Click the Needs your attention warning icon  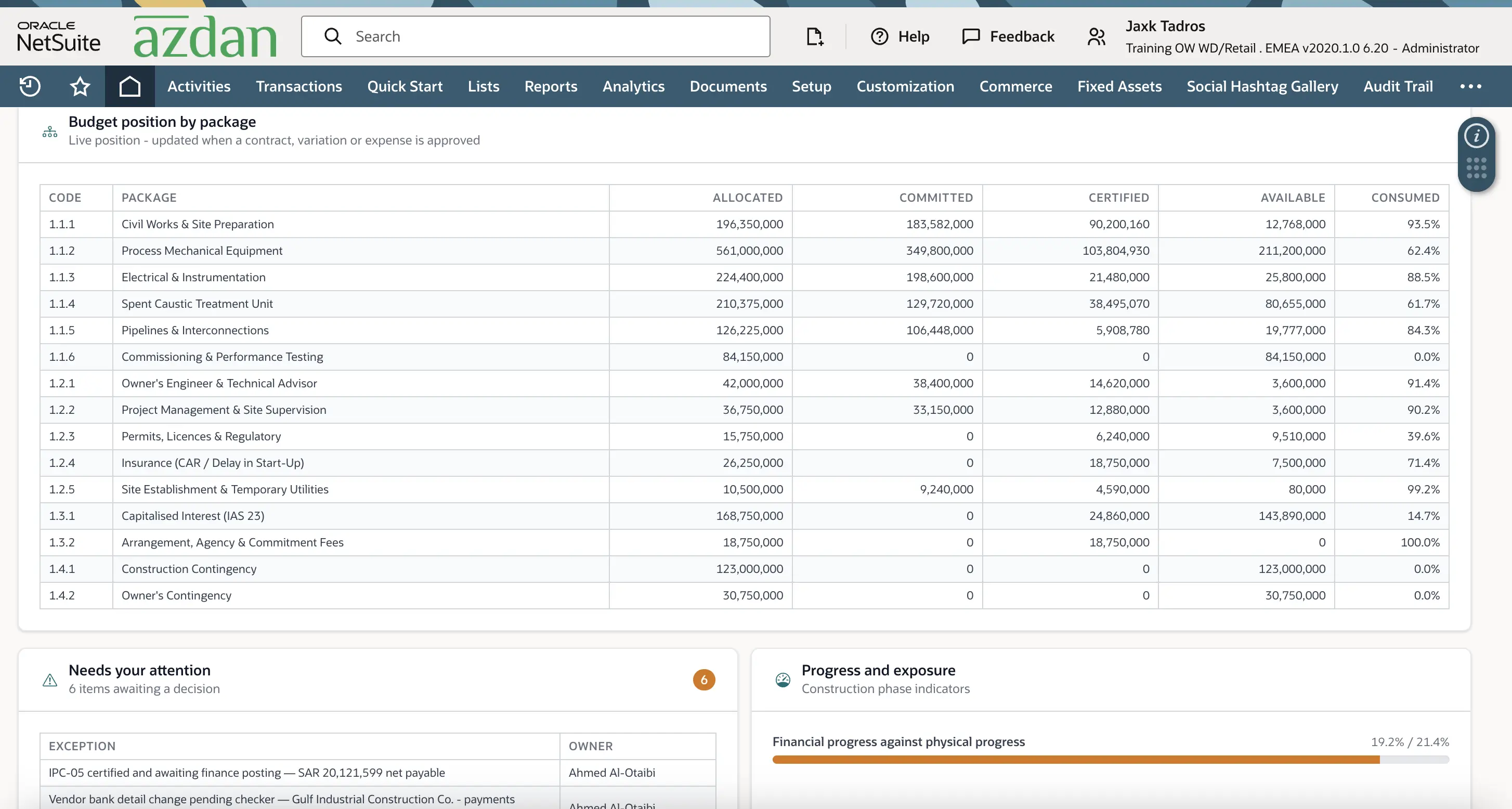click(50, 680)
